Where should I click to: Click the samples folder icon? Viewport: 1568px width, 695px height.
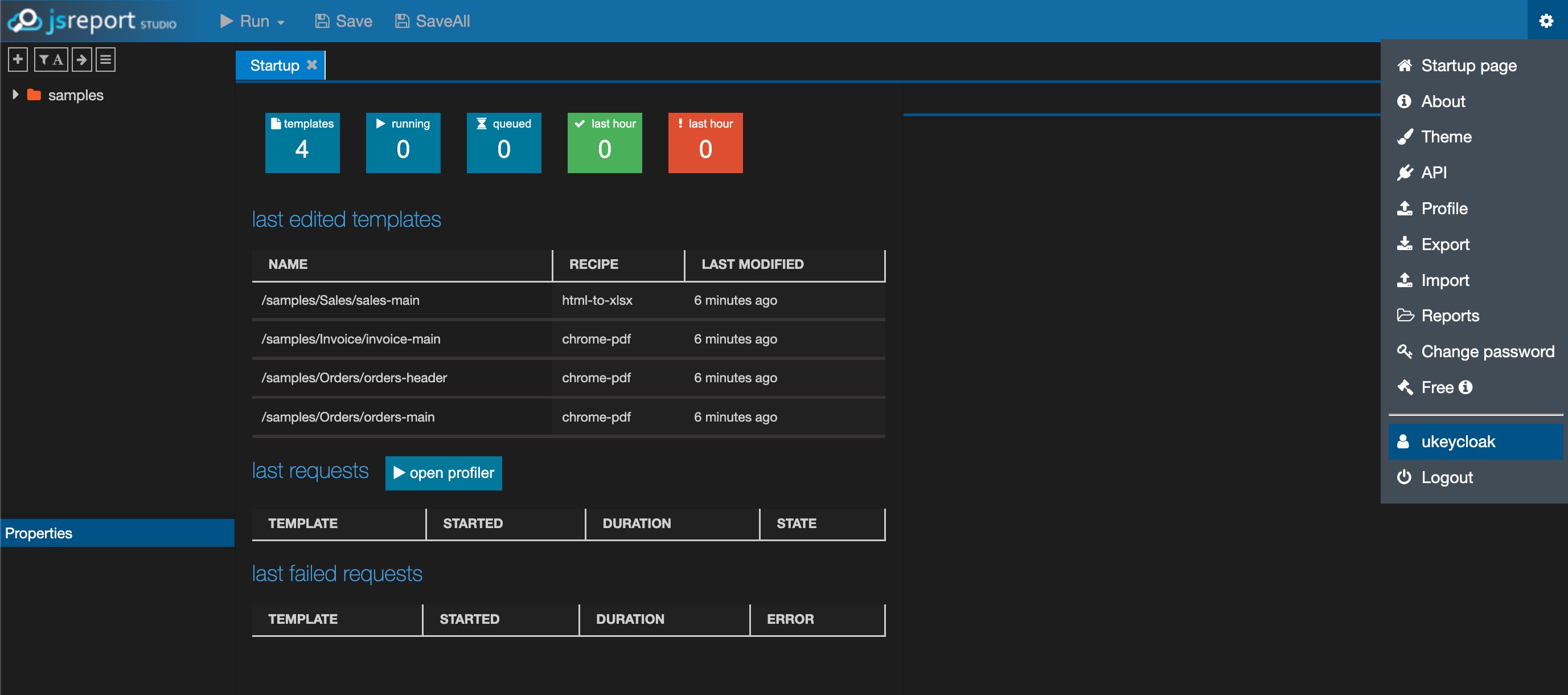coord(34,95)
